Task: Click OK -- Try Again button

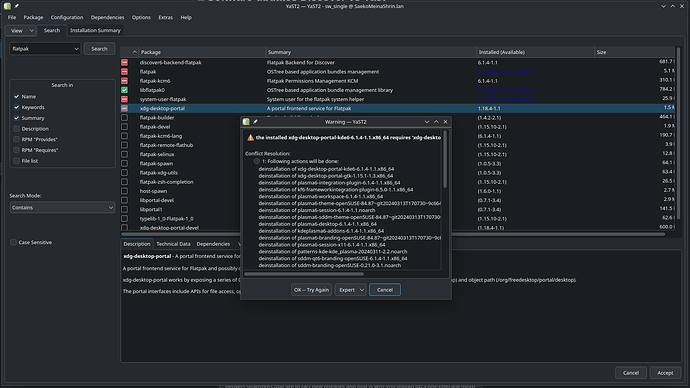Action: click(x=311, y=290)
